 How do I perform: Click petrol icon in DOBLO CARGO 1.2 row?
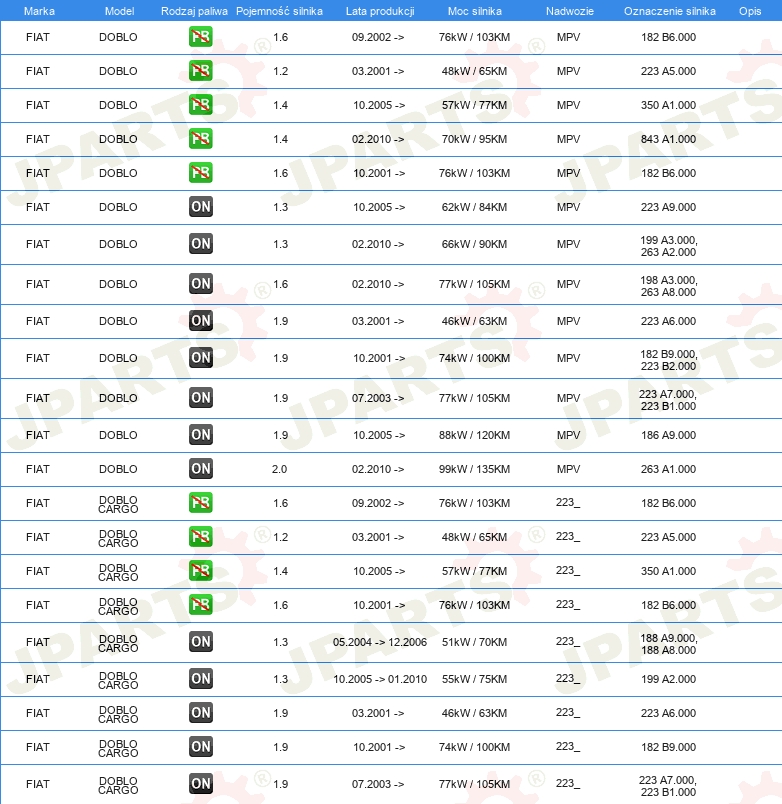(200, 537)
